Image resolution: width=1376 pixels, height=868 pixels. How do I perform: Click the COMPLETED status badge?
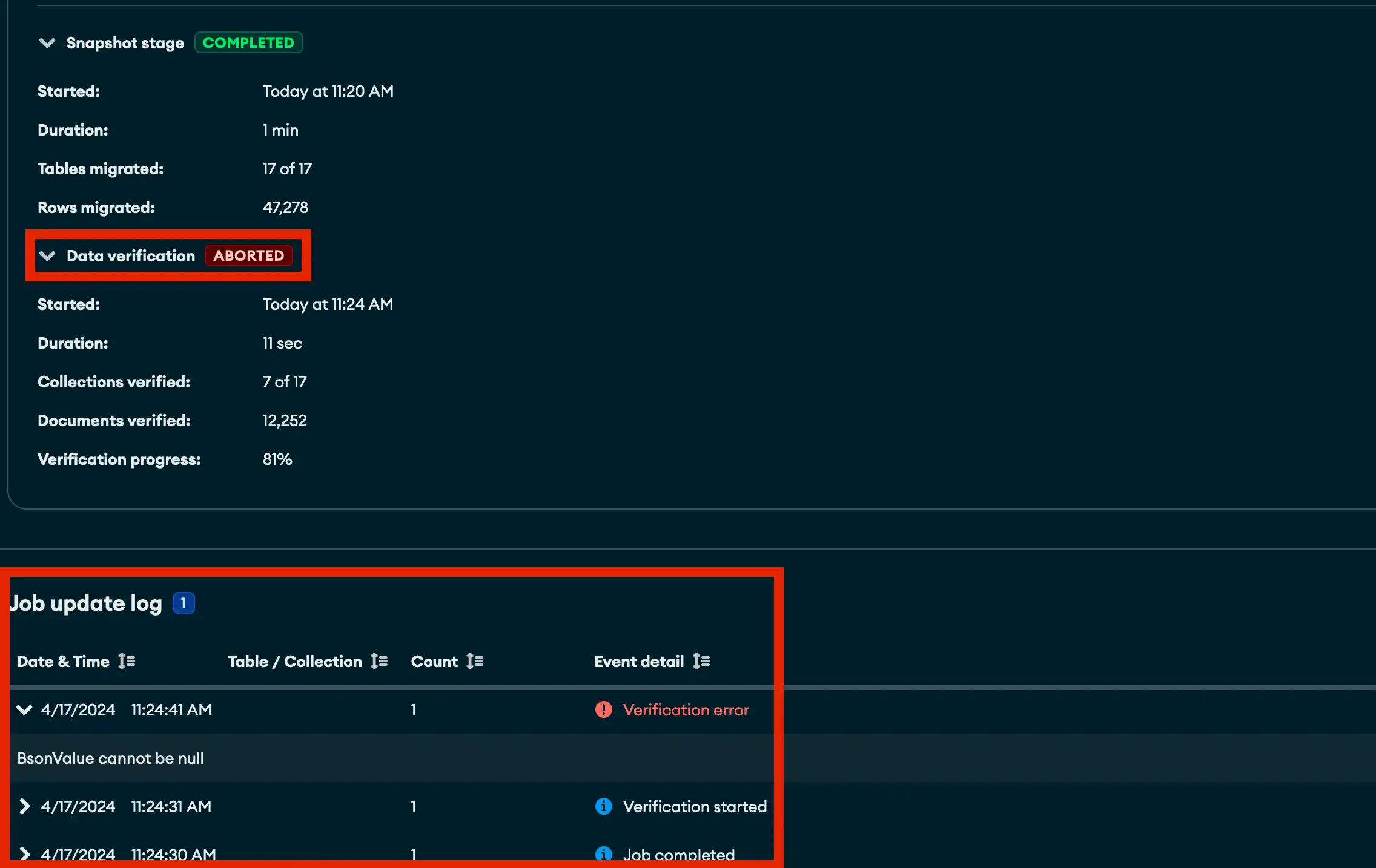248,42
